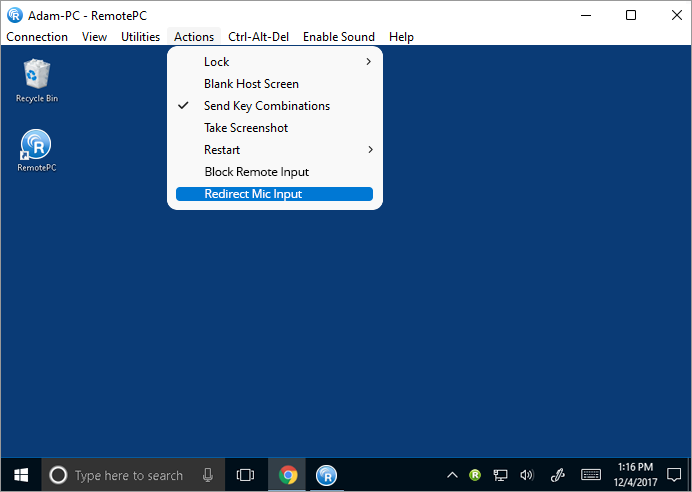Maximize the RemotePC window

pos(631,15)
